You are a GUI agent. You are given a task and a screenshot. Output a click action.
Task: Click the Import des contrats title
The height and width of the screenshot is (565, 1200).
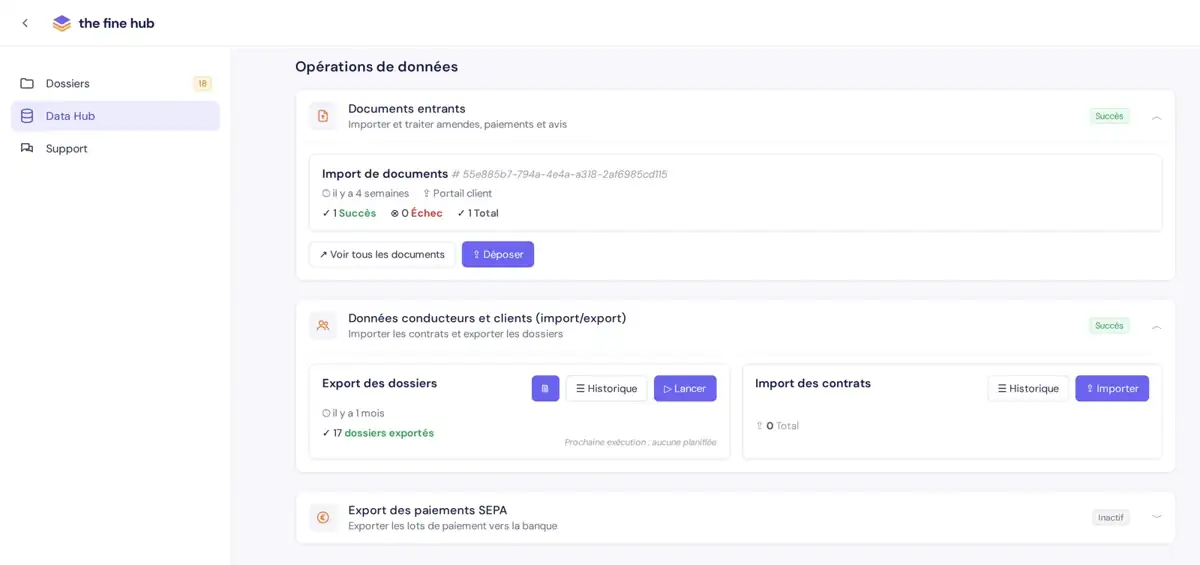point(813,383)
